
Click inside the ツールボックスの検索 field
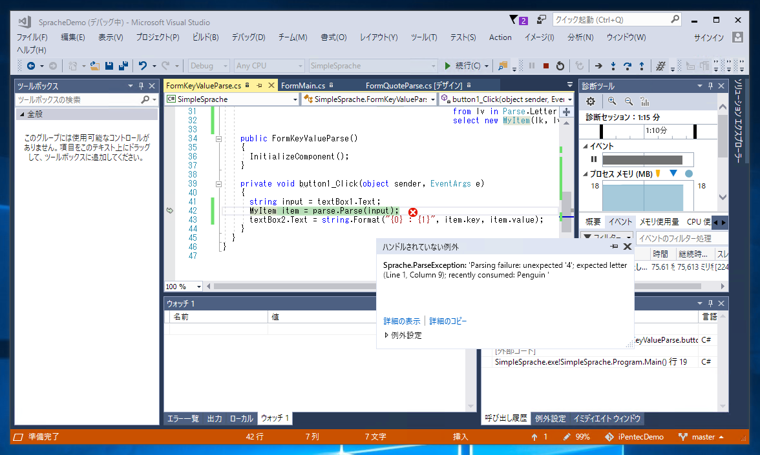pos(78,100)
